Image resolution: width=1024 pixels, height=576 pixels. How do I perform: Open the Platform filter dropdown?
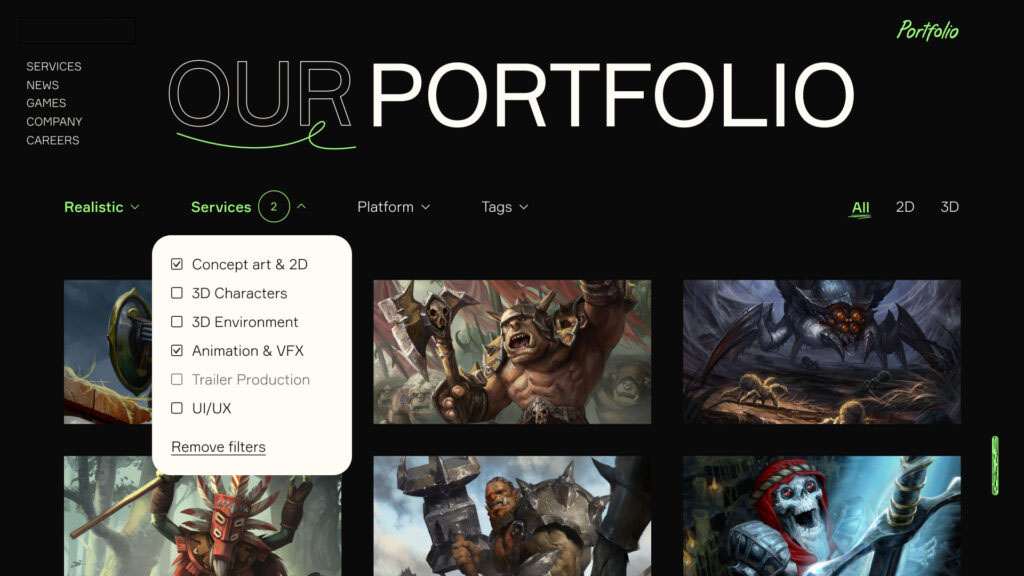click(x=393, y=207)
